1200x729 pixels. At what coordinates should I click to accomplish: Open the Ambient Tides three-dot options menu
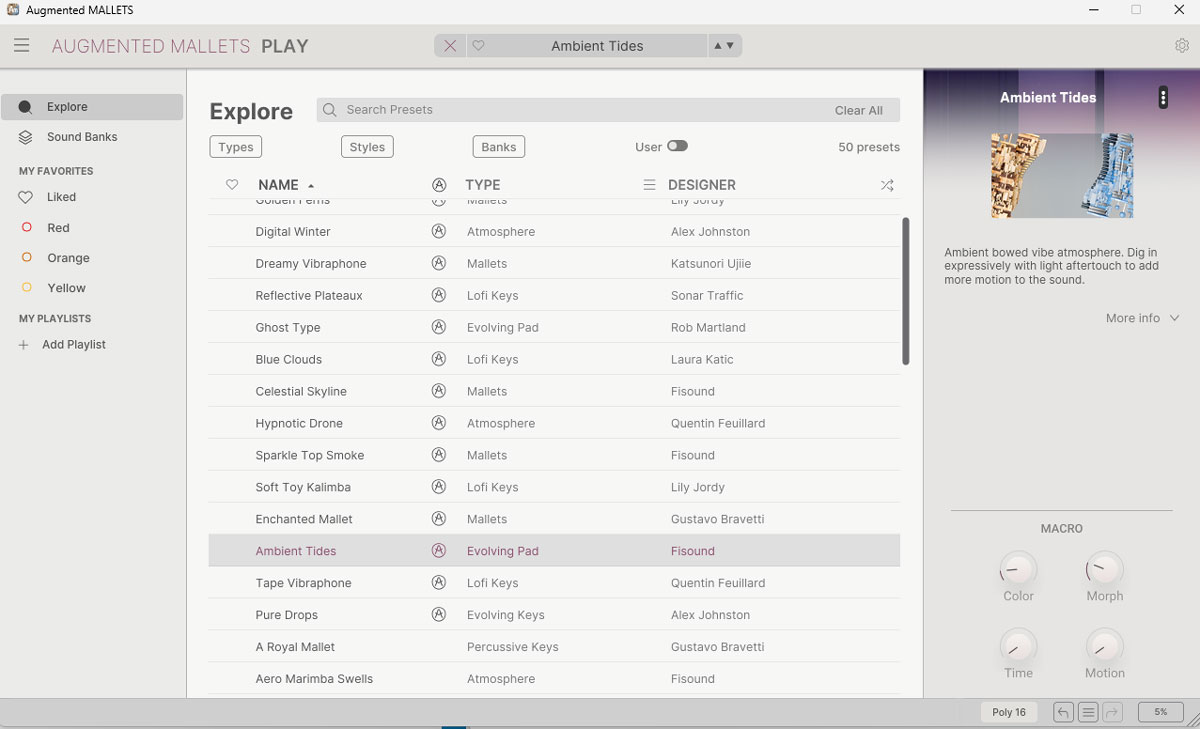pyautogui.click(x=1162, y=97)
